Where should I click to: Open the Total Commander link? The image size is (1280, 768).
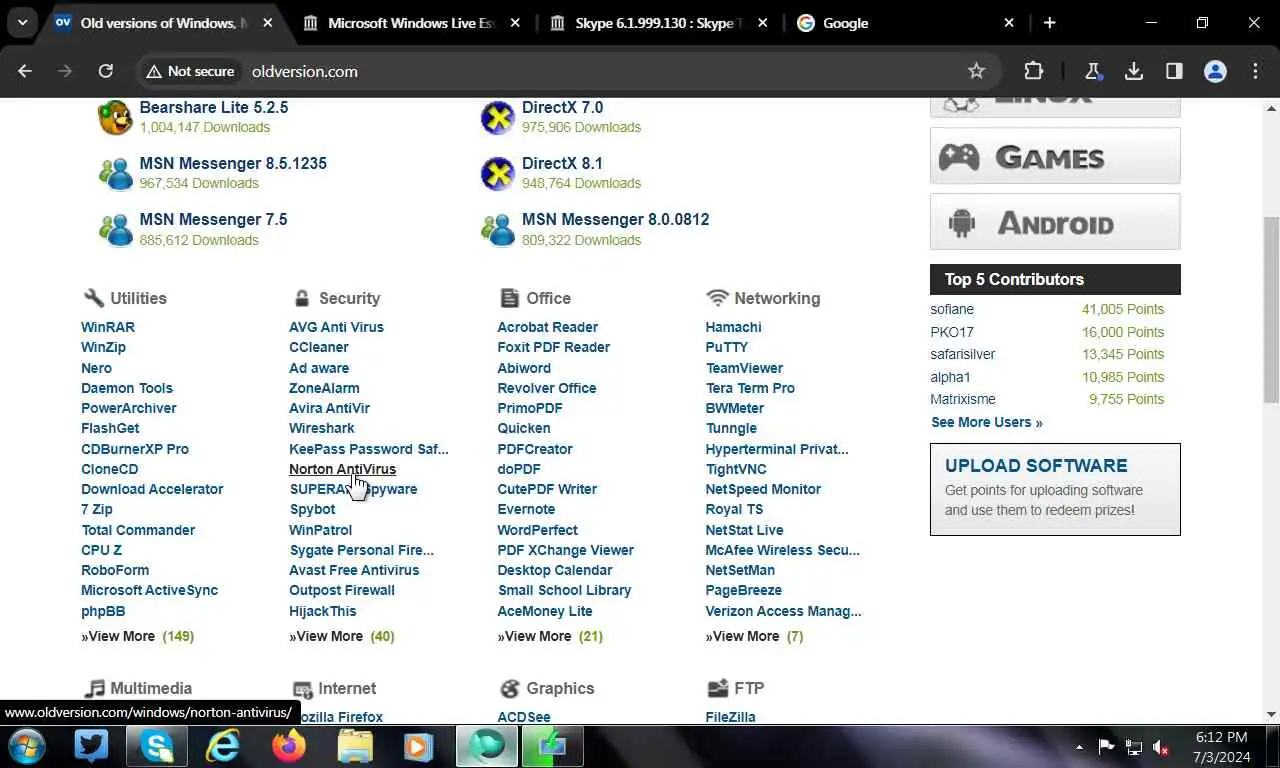pos(138,530)
